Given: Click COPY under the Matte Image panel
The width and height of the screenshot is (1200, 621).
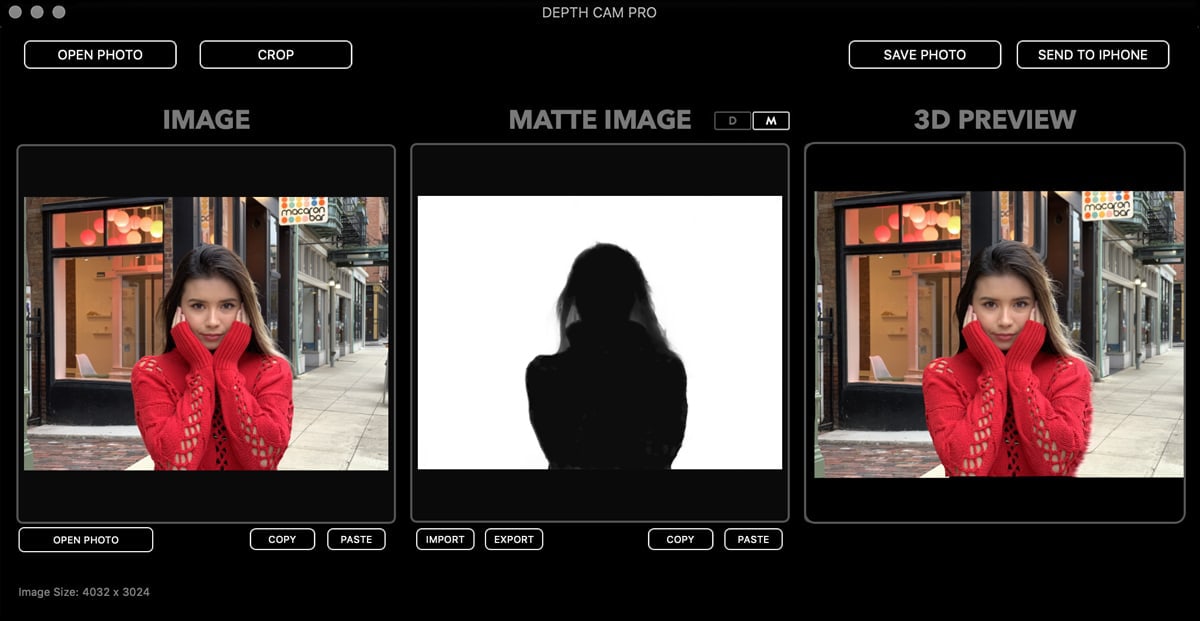Looking at the screenshot, I should coord(680,539).
